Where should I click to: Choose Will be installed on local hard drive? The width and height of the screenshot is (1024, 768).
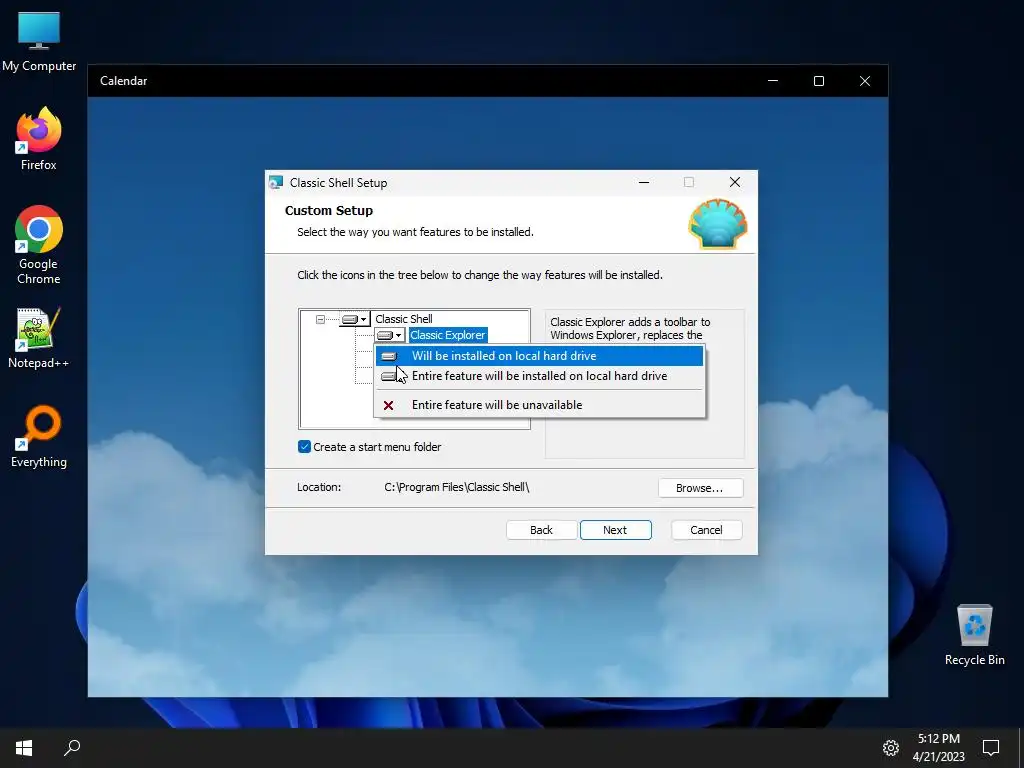[x=539, y=356]
